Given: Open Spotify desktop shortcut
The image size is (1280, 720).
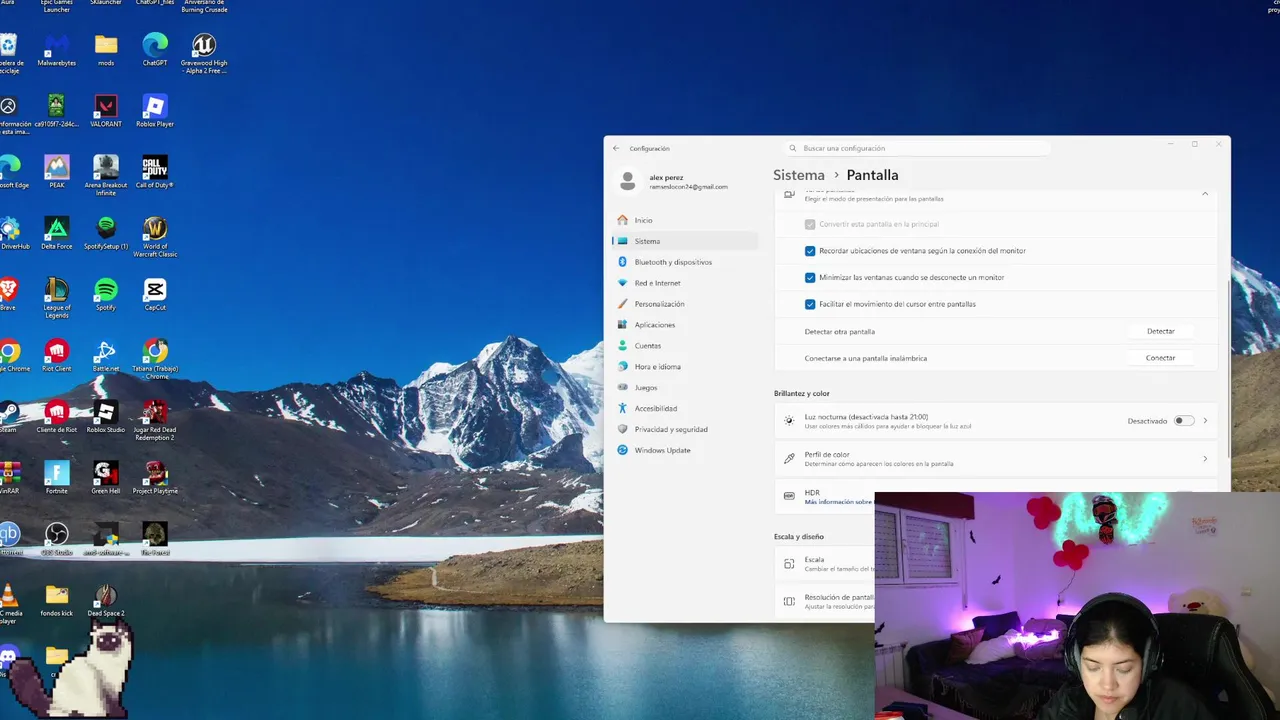Looking at the screenshot, I should (106, 294).
